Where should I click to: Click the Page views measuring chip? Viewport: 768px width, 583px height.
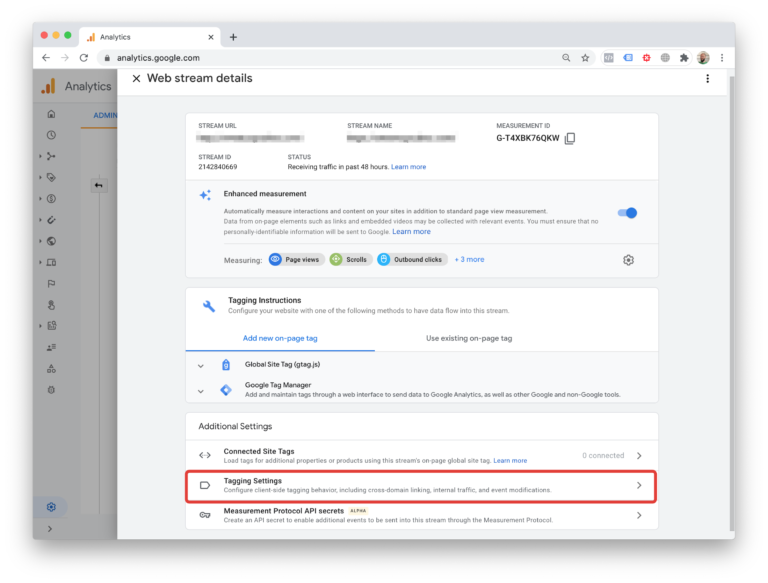pos(296,260)
